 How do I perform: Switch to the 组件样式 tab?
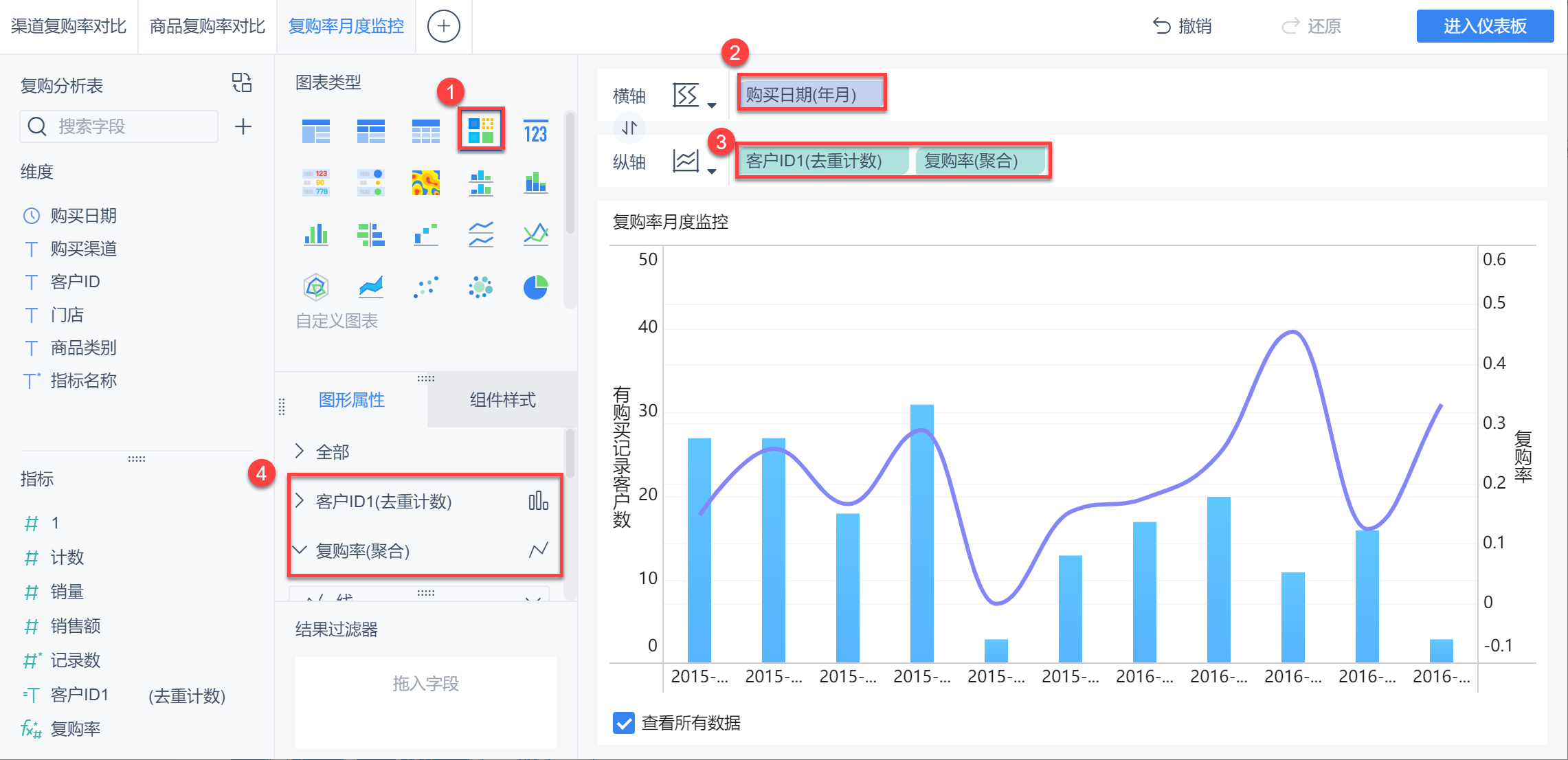coord(502,400)
